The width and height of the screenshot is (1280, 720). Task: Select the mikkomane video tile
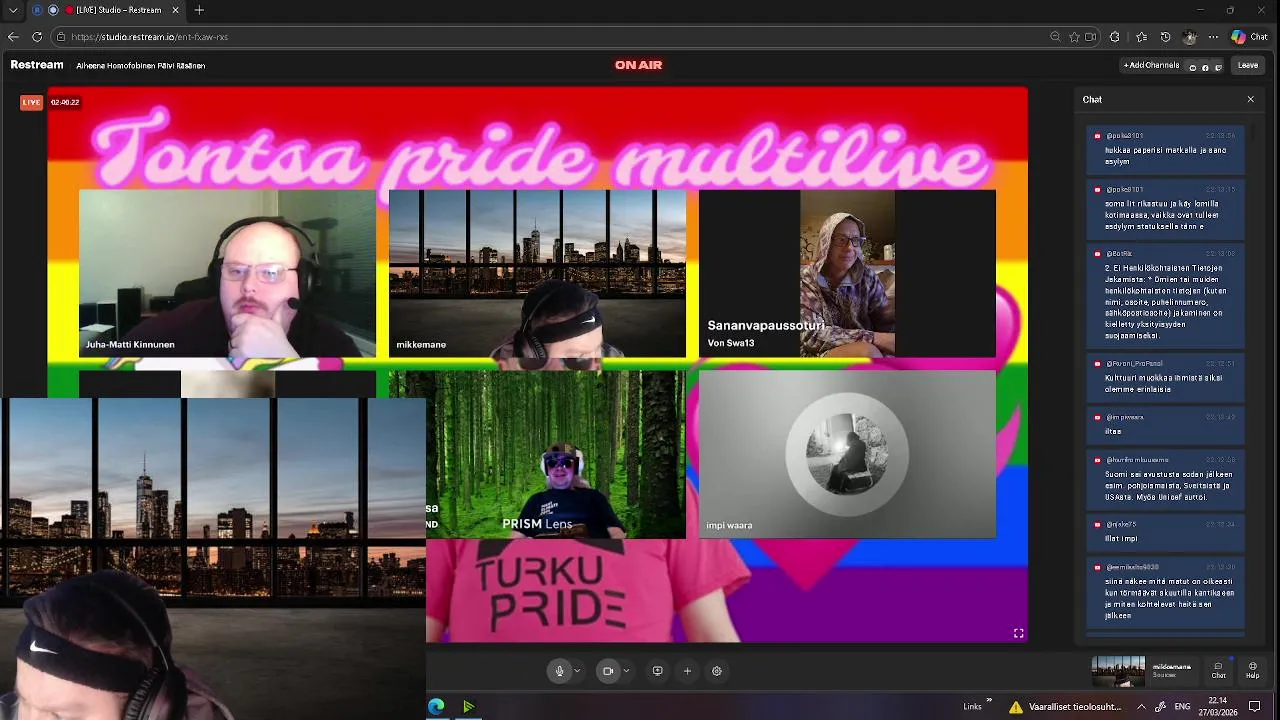click(x=537, y=274)
